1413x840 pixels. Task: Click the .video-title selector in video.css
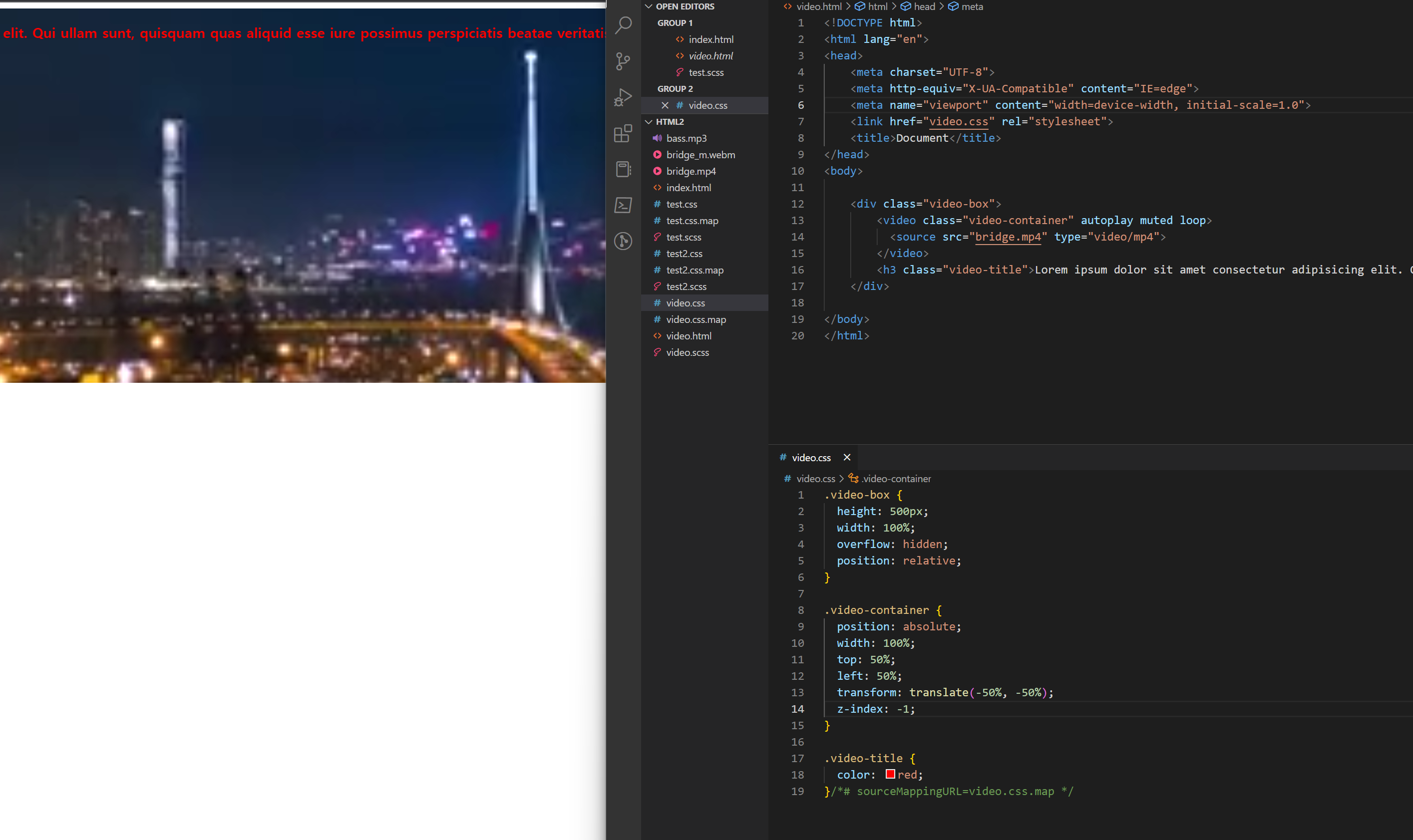tap(863, 758)
